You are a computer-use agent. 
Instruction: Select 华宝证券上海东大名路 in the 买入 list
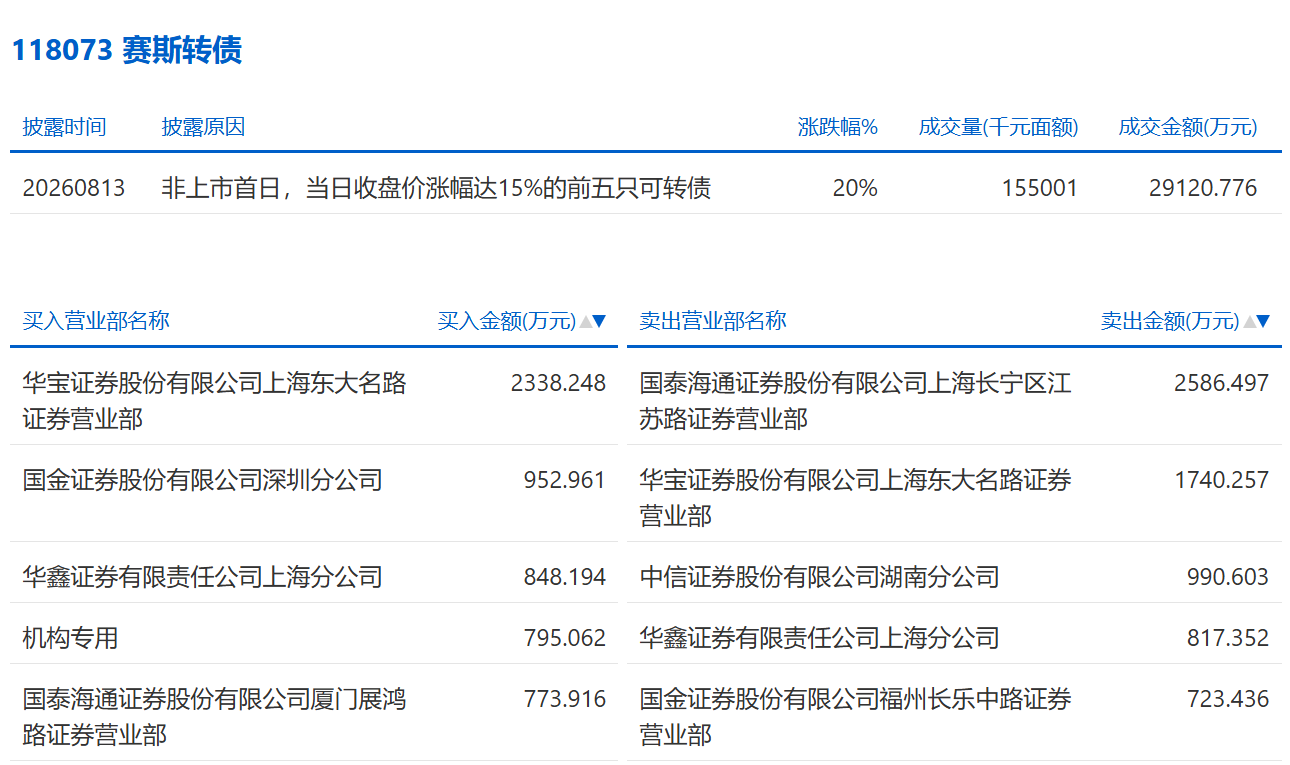[x=215, y=401]
